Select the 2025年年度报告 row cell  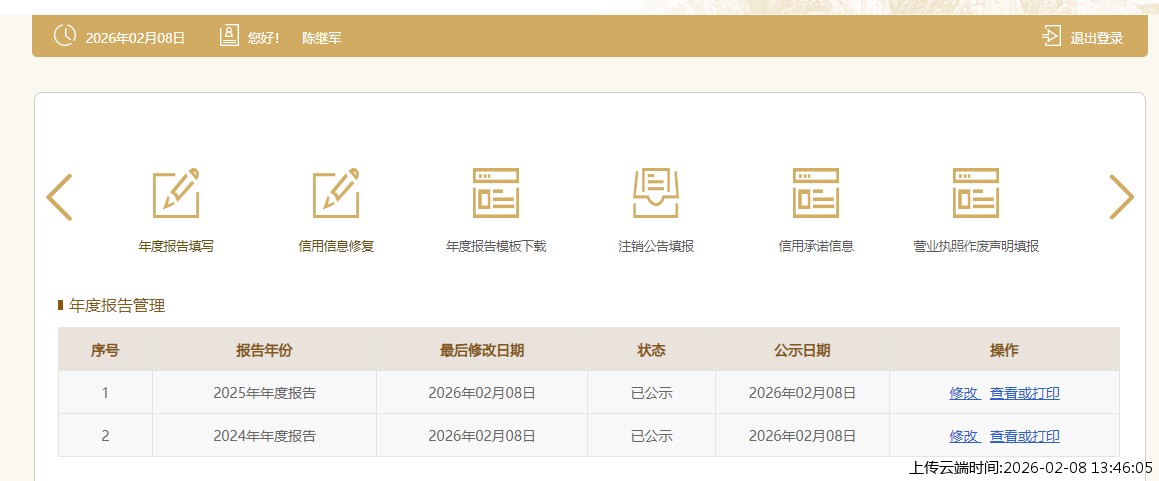pyautogui.click(x=264, y=393)
